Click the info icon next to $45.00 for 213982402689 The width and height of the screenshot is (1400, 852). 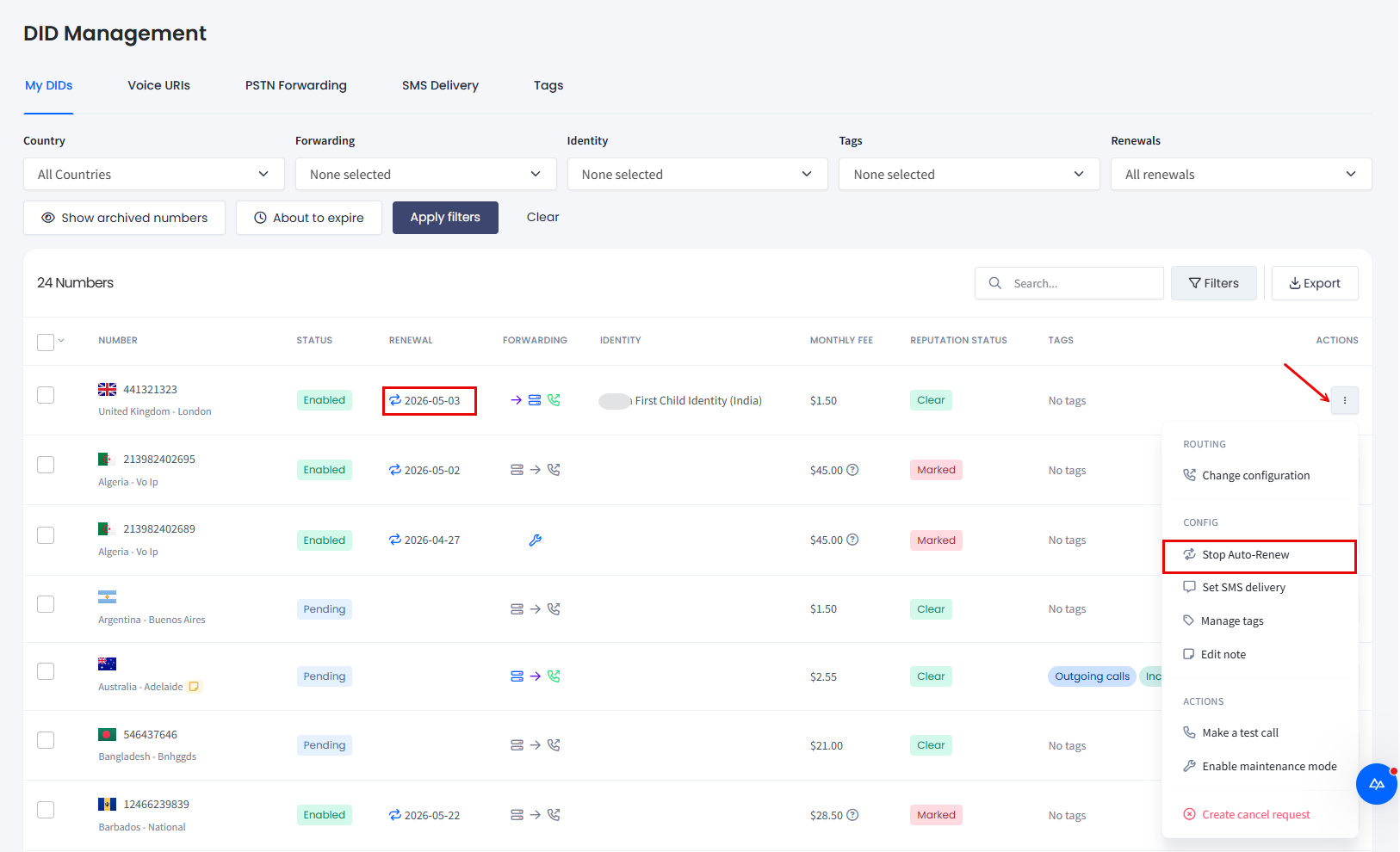pos(852,540)
